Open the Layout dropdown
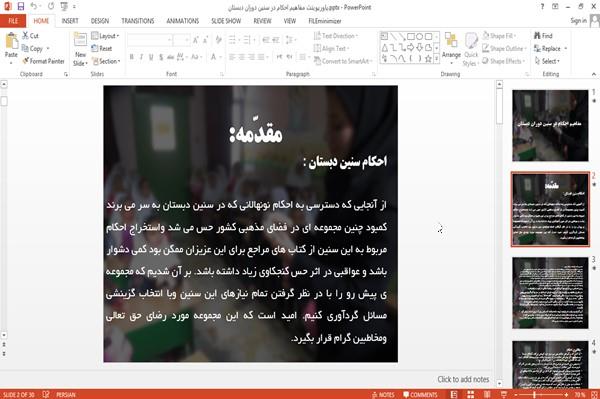600x399 pixels. tap(105, 36)
